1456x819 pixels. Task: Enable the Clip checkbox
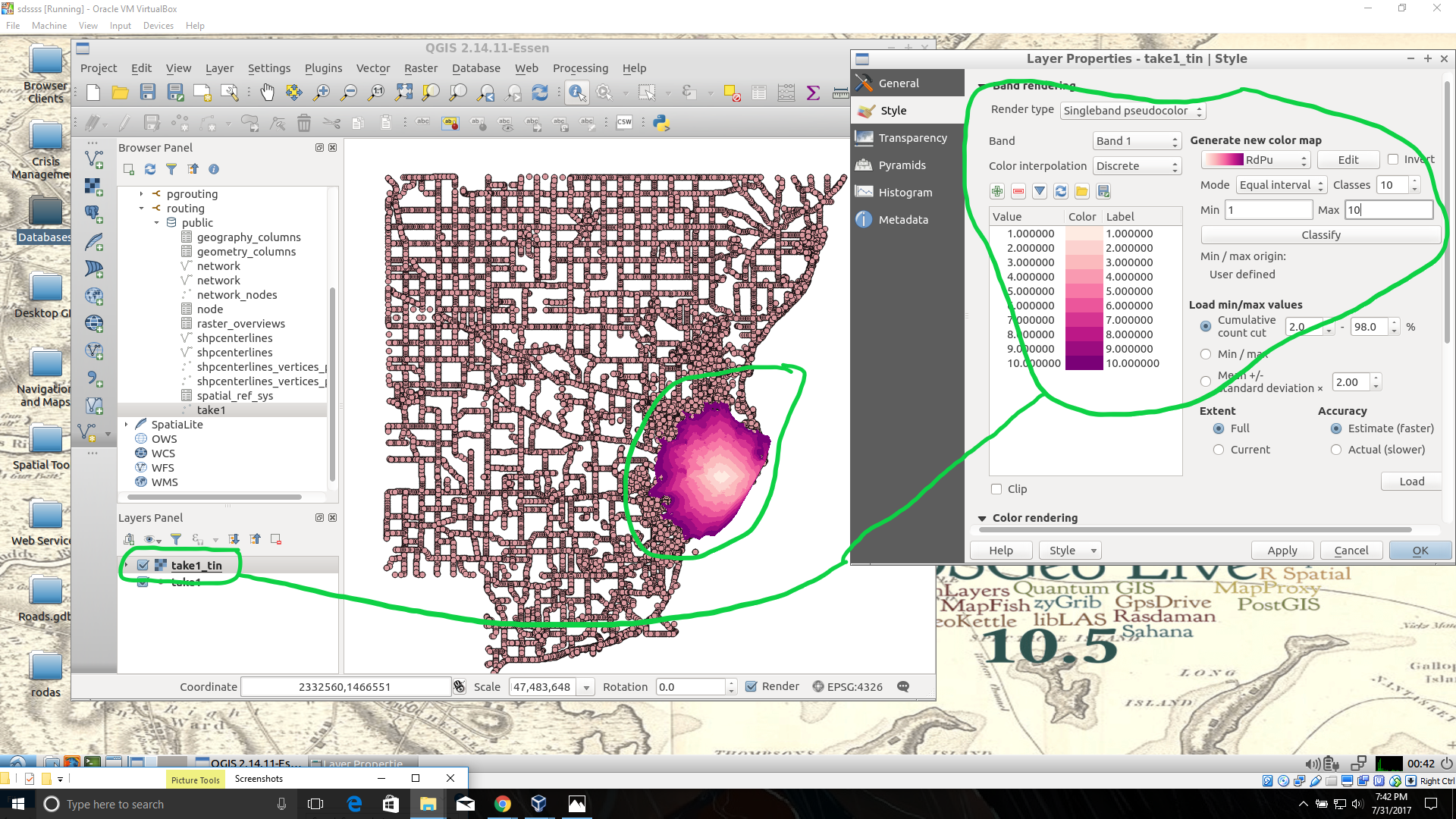click(x=996, y=489)
